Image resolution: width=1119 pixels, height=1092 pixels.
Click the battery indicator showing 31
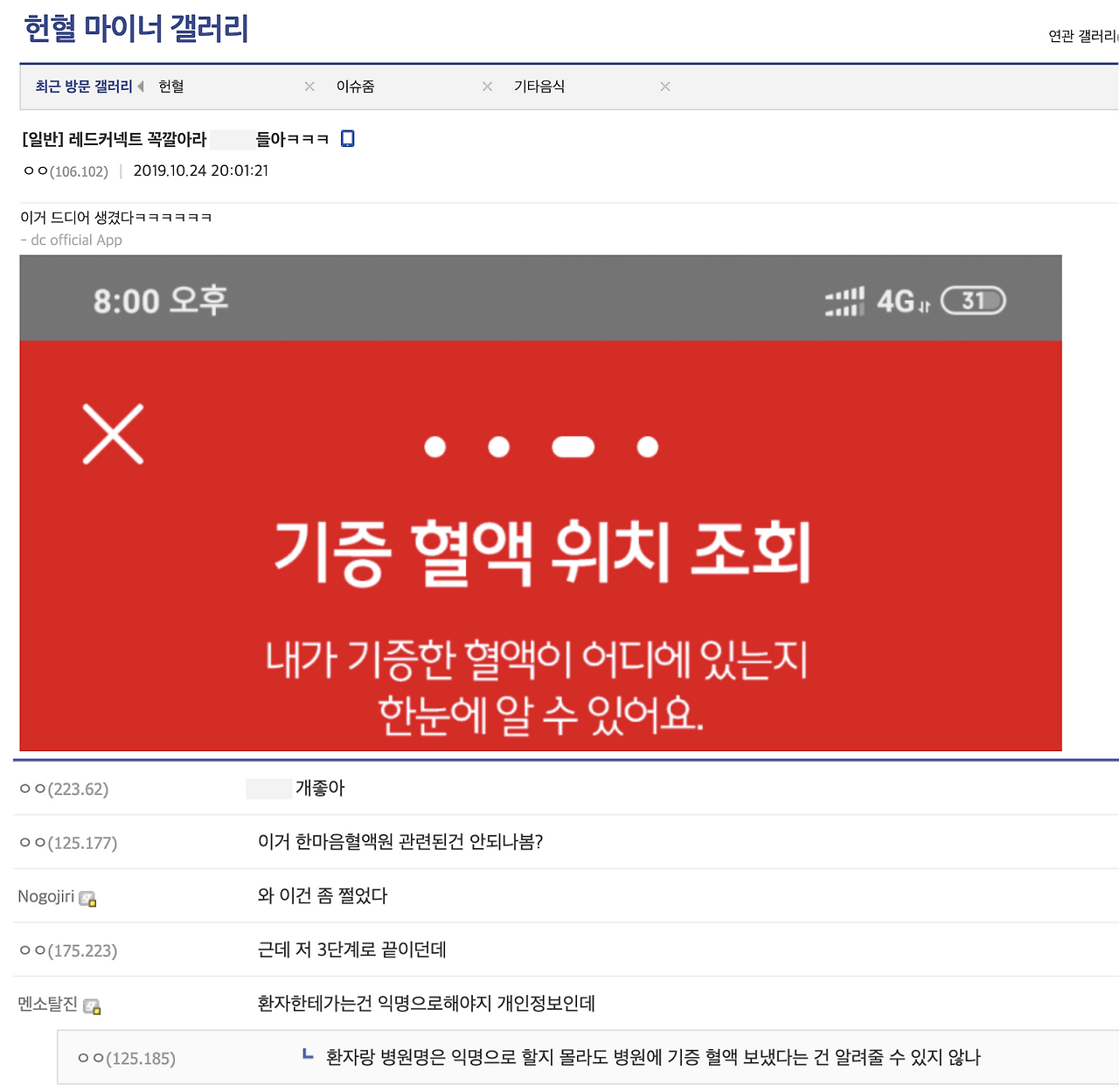click(972, 301)
